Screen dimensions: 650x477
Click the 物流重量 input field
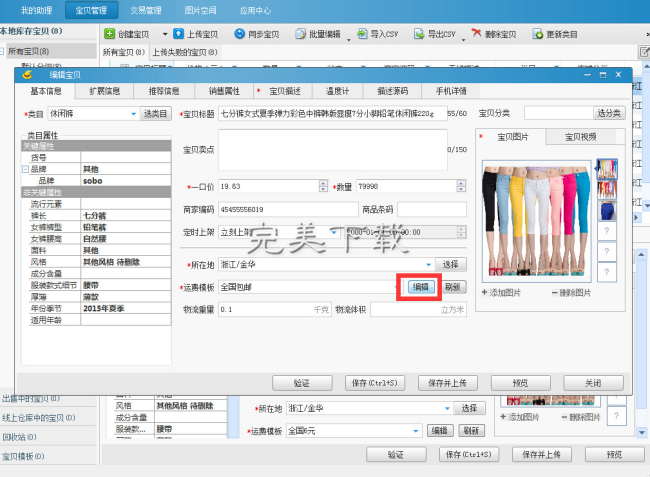(x=274, y=310)
